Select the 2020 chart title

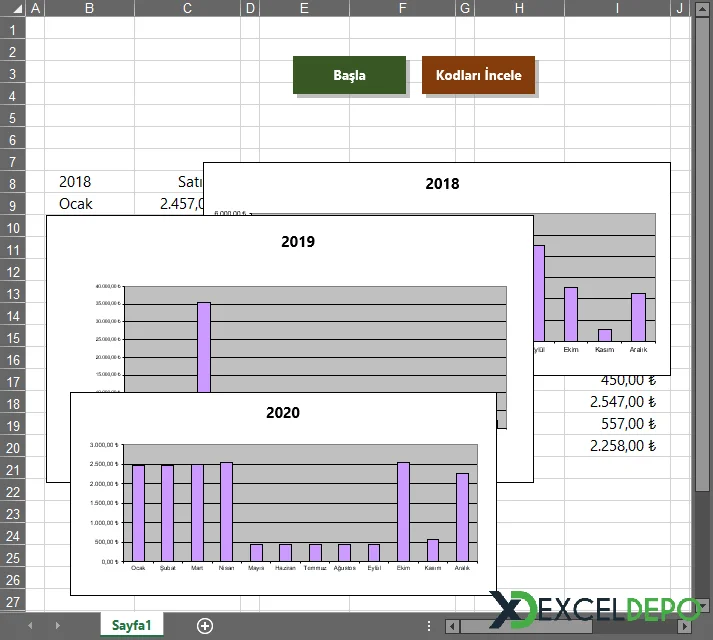point(282,412)
